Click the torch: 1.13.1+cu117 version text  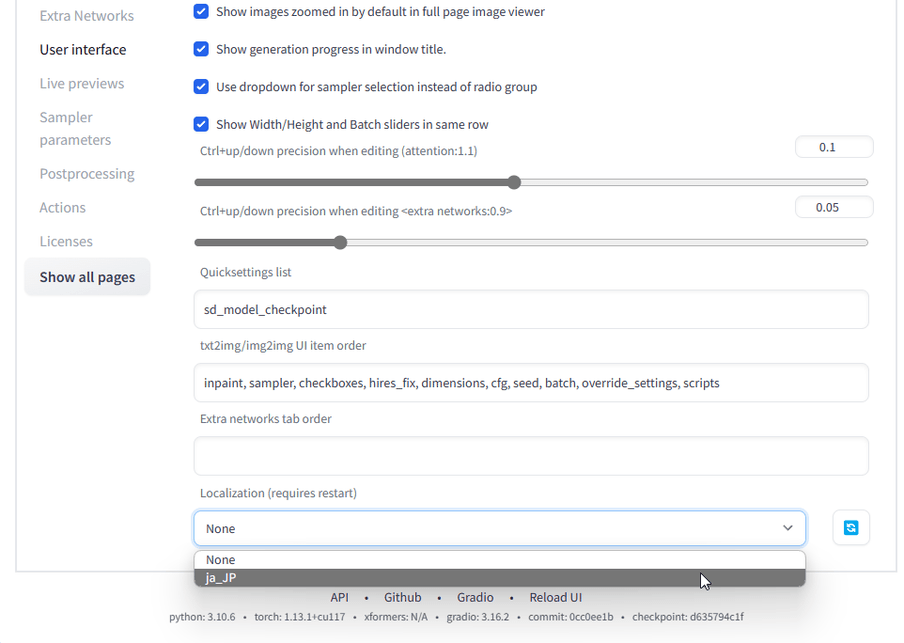300,617
